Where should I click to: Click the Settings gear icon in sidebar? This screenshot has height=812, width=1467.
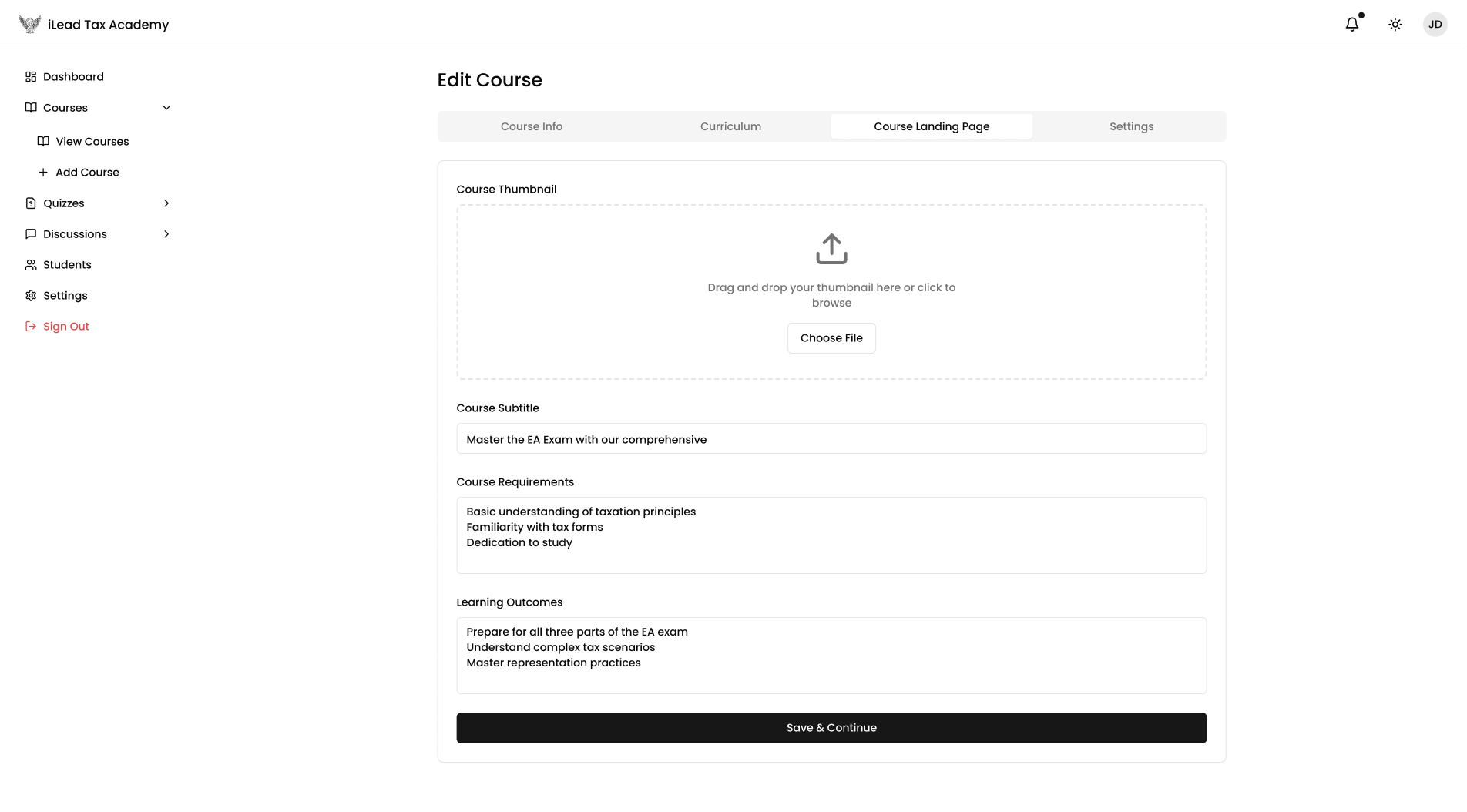tap(31, 296)
